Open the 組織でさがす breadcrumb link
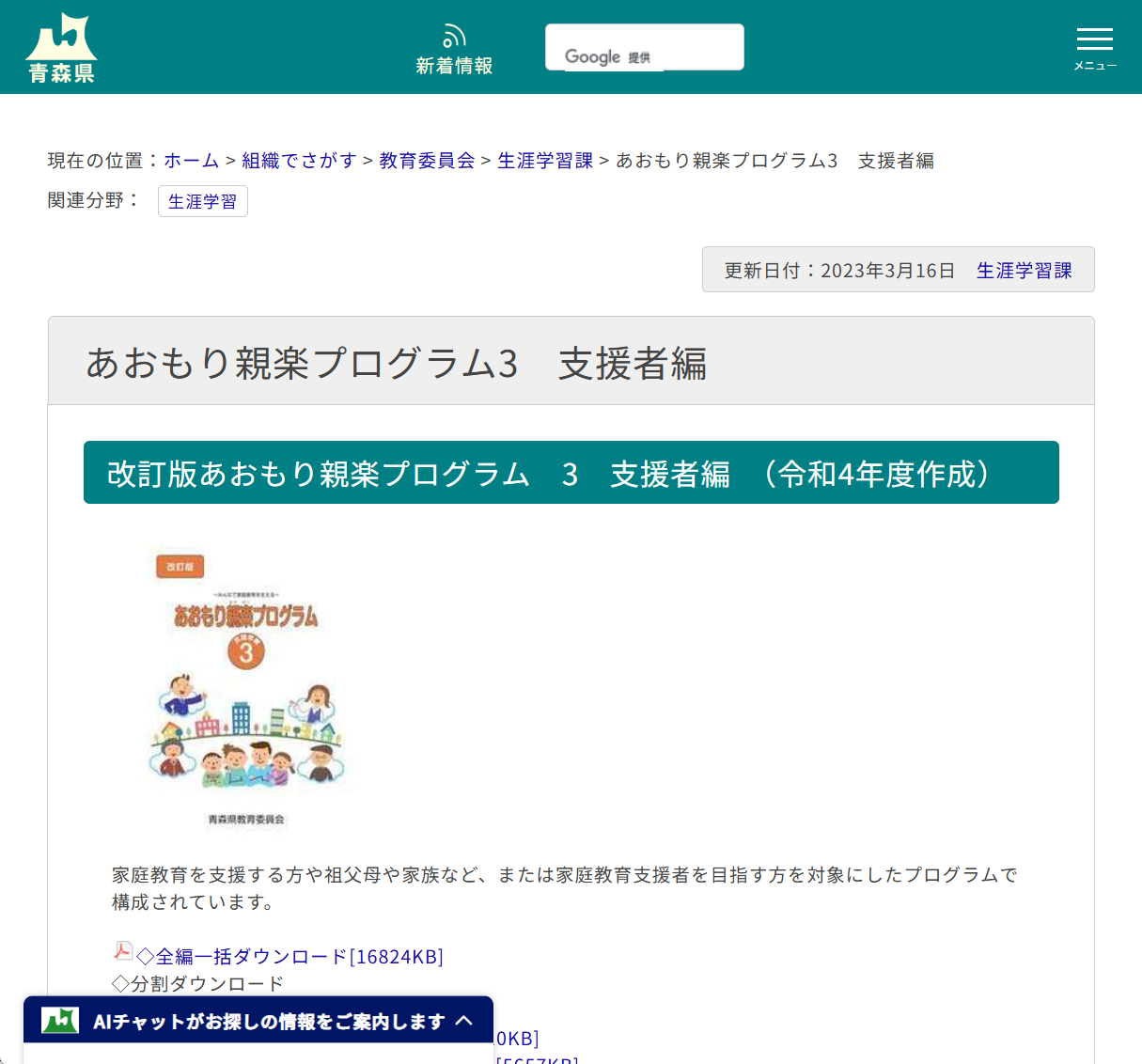Viewport: 1142px width, 1064px height. click(296, 161)
